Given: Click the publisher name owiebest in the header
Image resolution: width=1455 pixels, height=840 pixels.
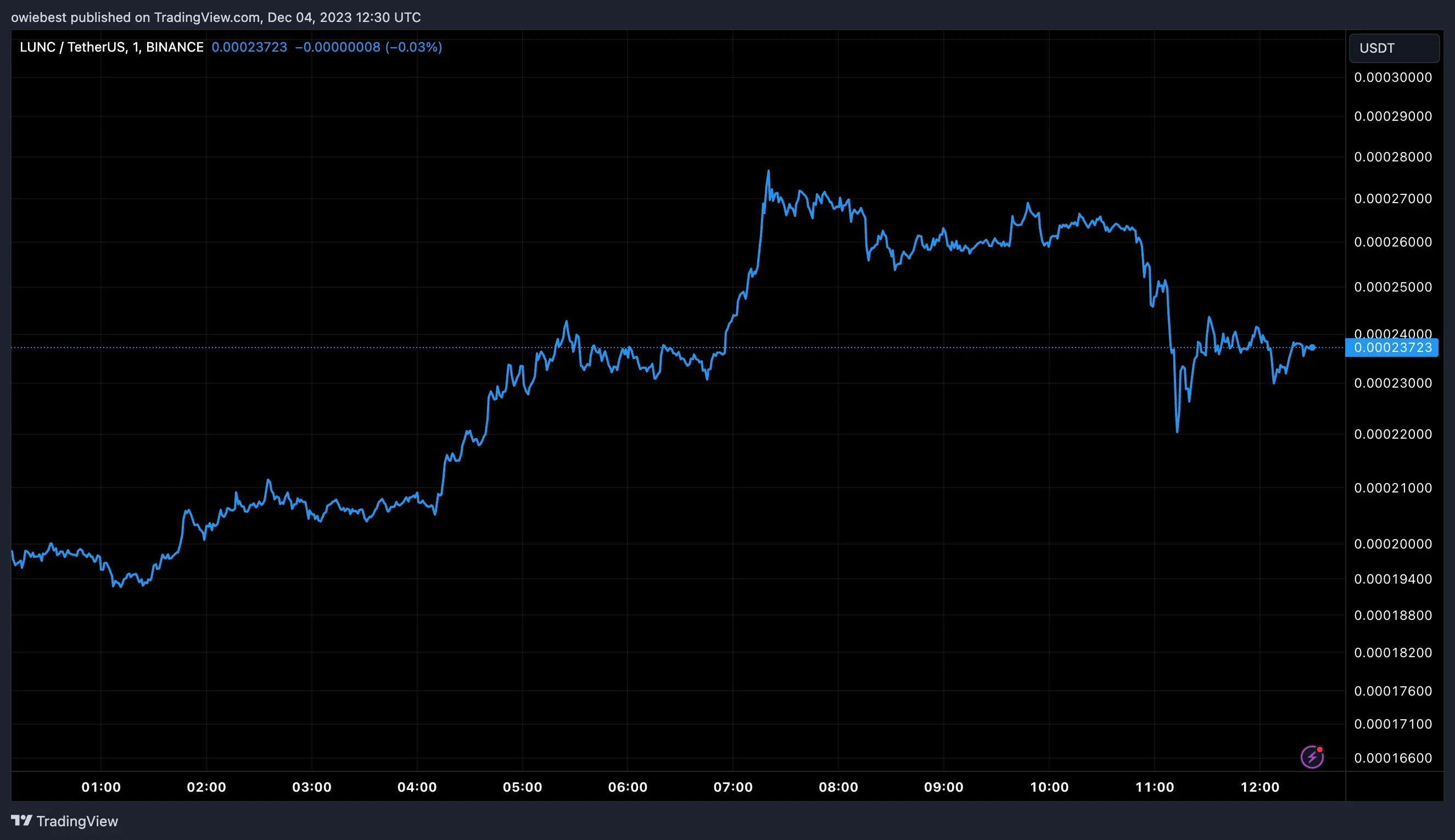Looking at the screenshot, I should point(37,18).
